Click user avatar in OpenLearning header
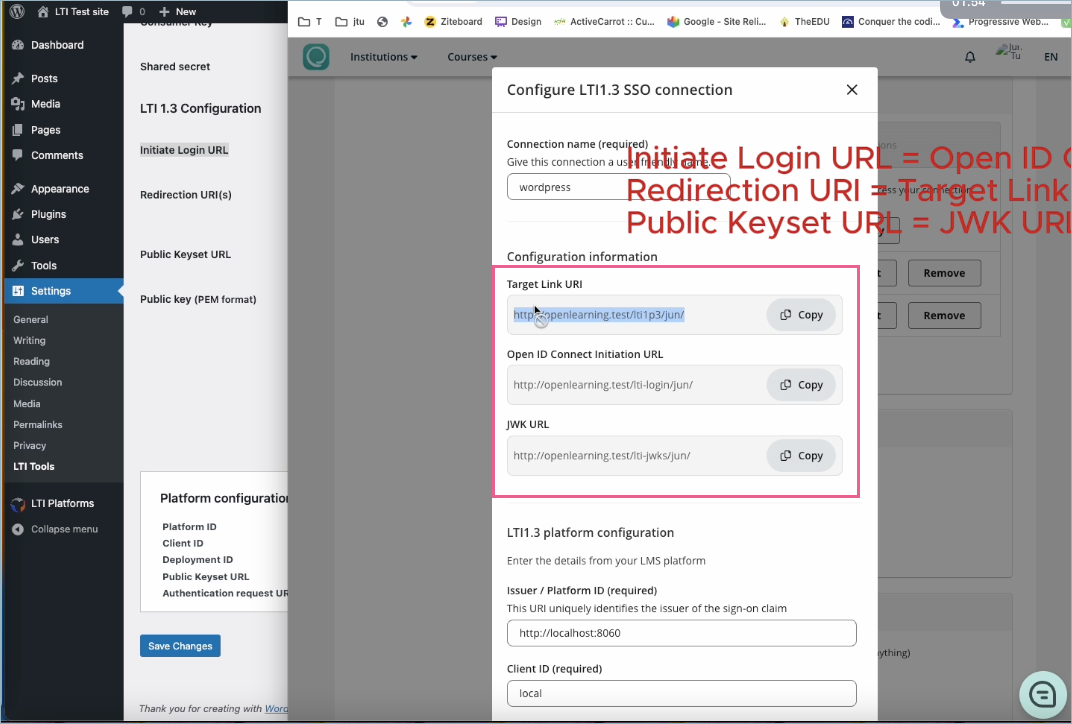 coord(1009,52)
